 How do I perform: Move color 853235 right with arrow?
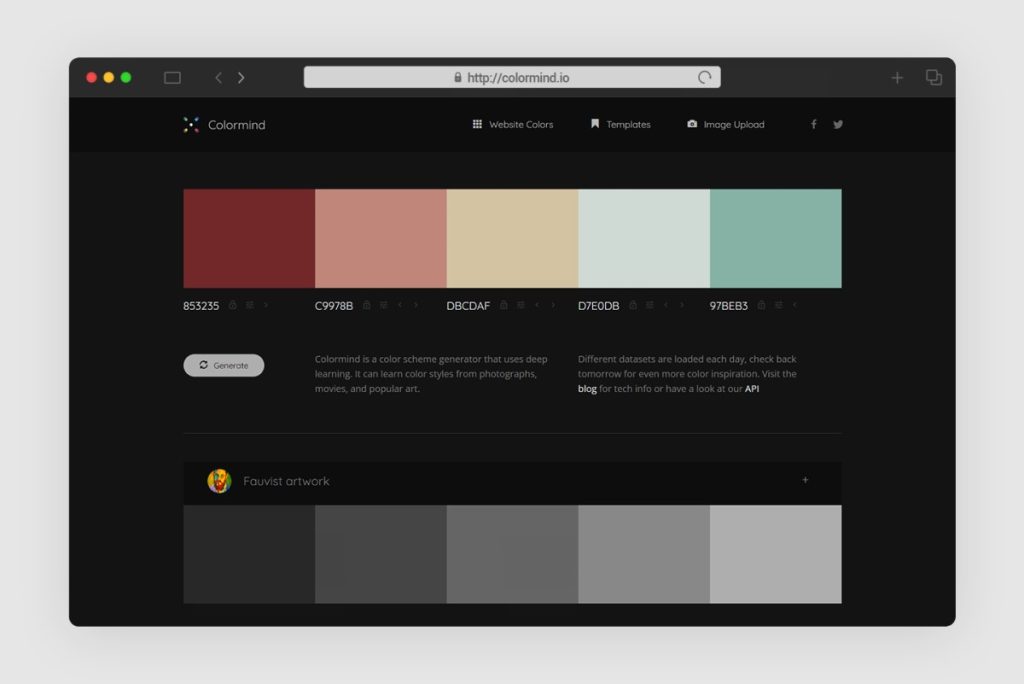coord(266,305)
